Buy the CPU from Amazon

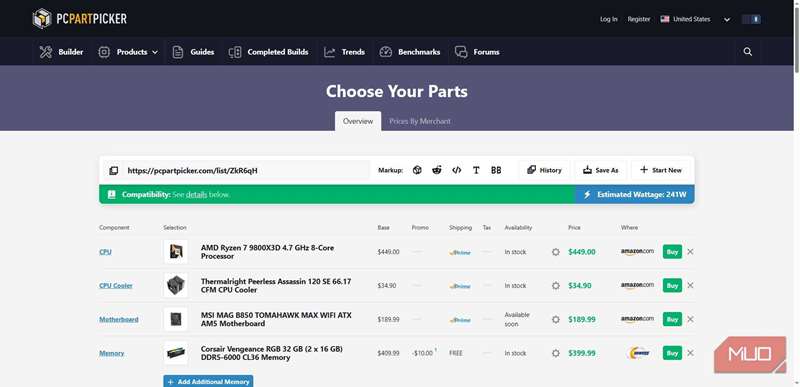pyautogui.click(x=672, y=252)
